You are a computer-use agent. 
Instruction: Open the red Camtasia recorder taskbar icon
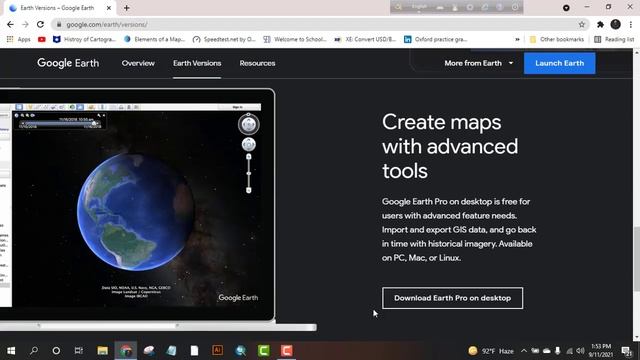(287, 351)
